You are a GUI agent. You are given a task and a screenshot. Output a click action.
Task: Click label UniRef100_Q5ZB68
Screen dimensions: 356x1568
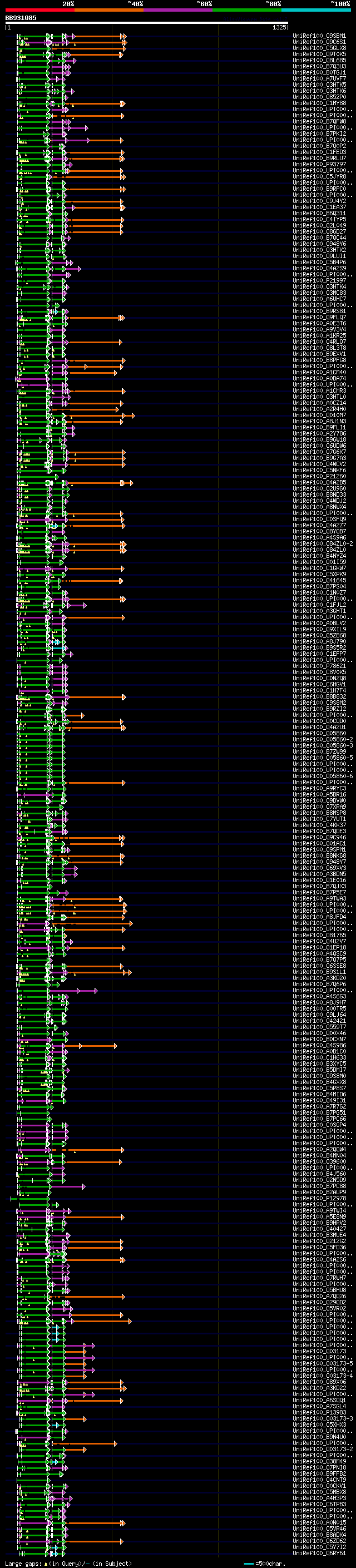(x=319, y=635)
